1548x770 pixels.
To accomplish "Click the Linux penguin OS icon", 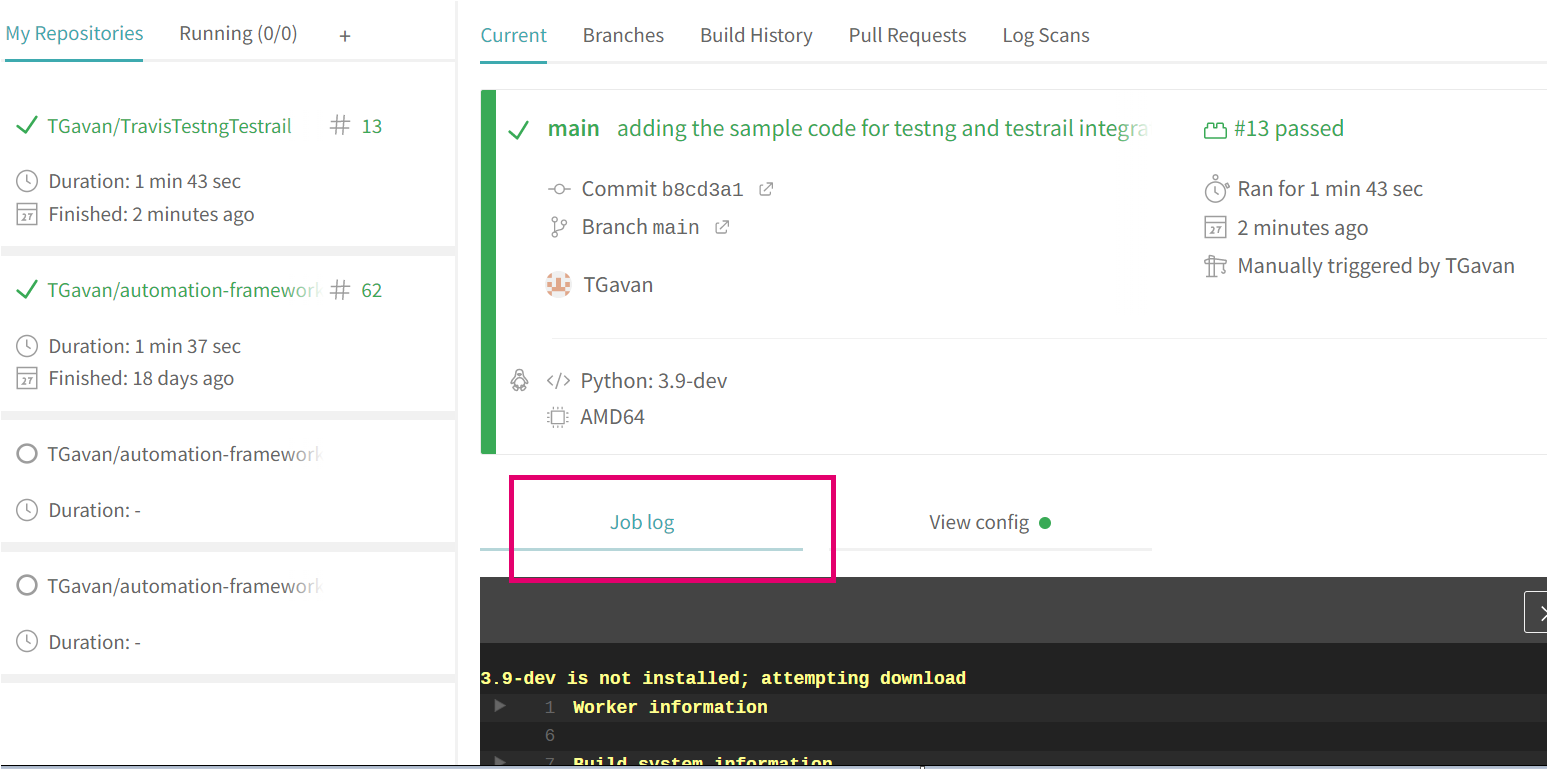I will point(519,381).
